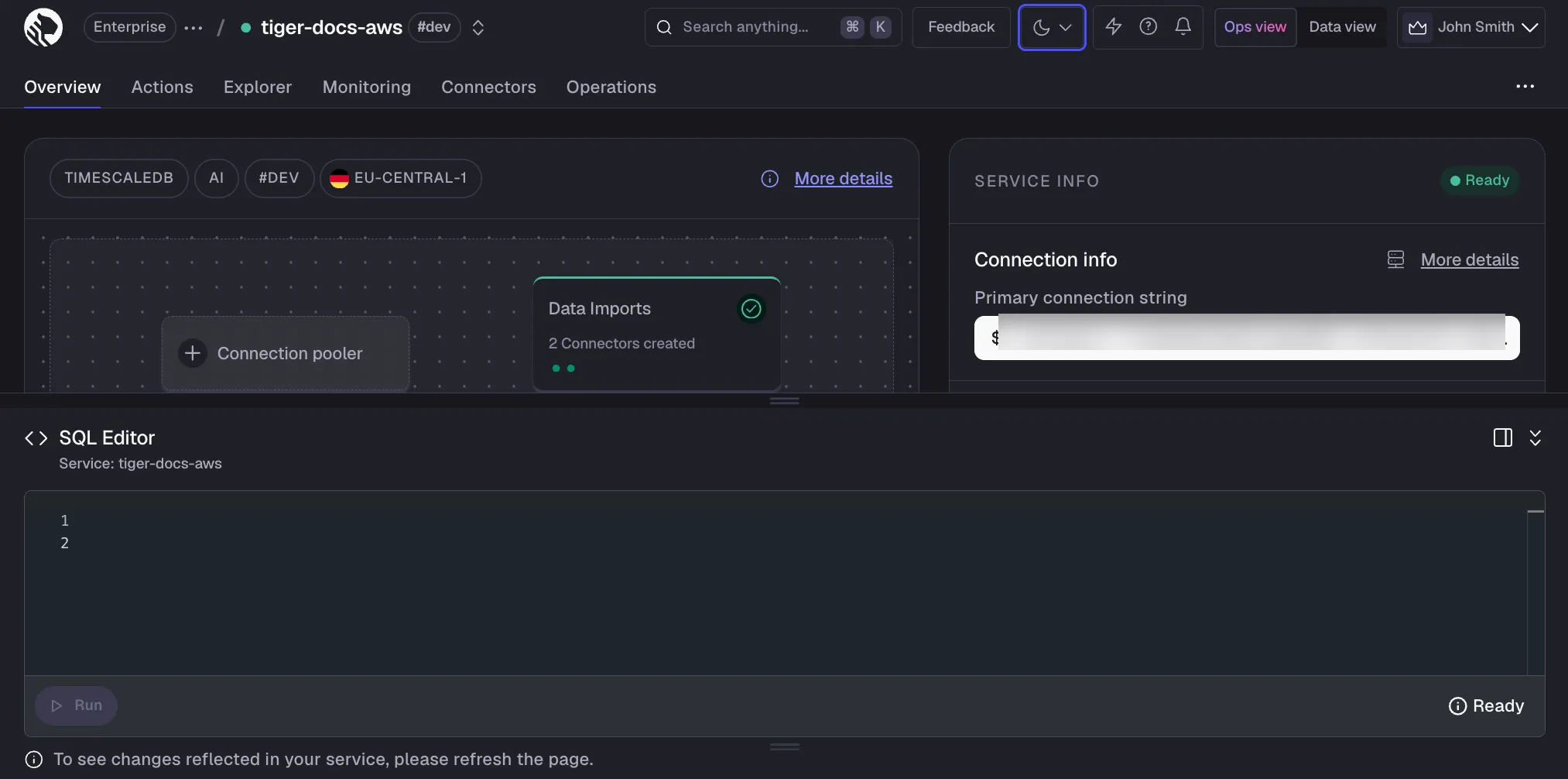Click the EU-CENTRAL-1 region tag
Image resolution: width=1568 pixels, height=779 pixels.
(400, 178)
